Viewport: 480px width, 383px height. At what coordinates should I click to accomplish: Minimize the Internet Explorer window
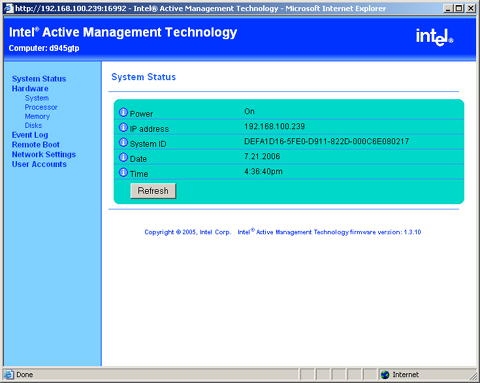tap(448, 8)
